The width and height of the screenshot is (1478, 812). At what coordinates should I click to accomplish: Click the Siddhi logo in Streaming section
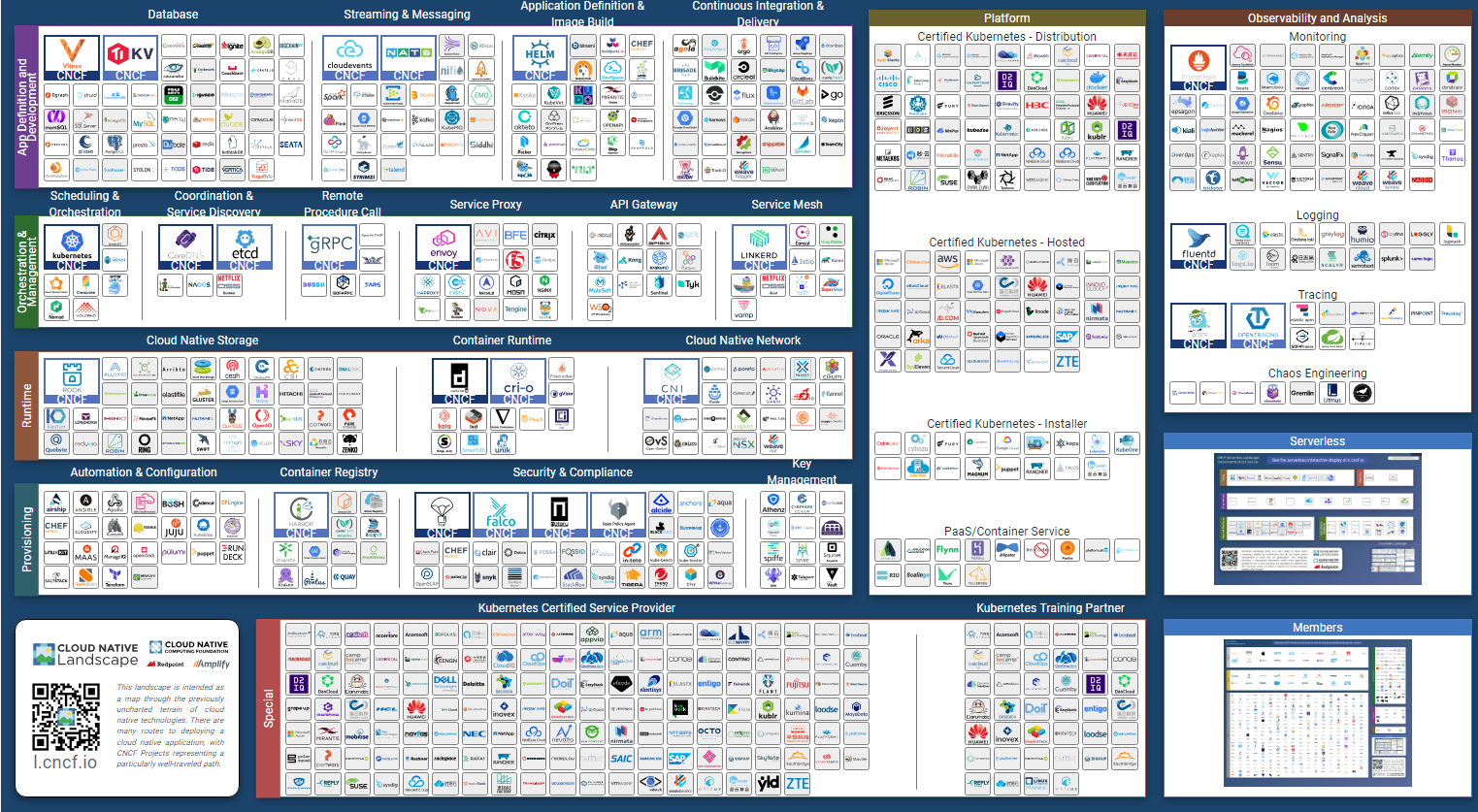point(481,145)
